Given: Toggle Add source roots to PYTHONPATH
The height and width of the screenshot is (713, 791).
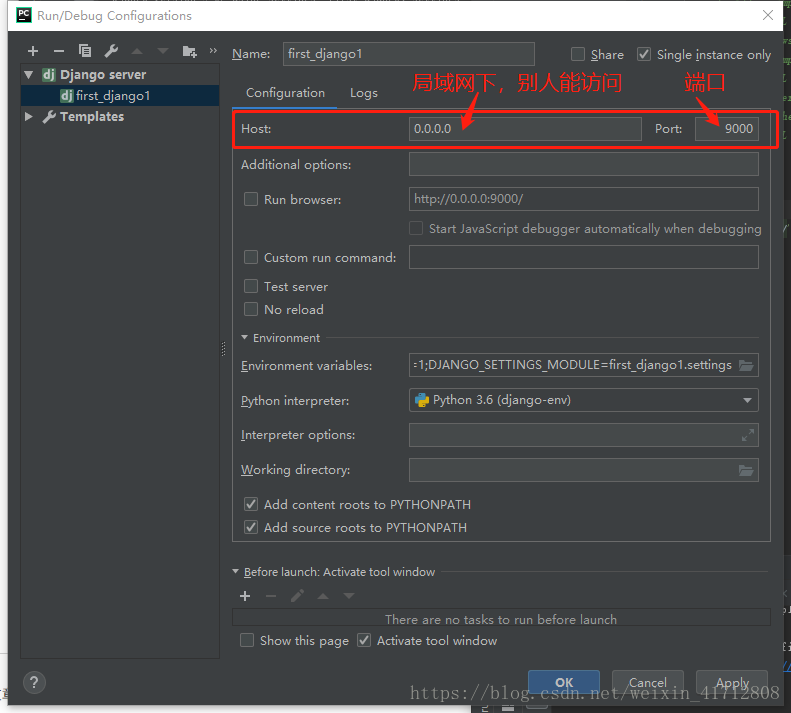Looking at the screenshot, I should click(251, 527).
